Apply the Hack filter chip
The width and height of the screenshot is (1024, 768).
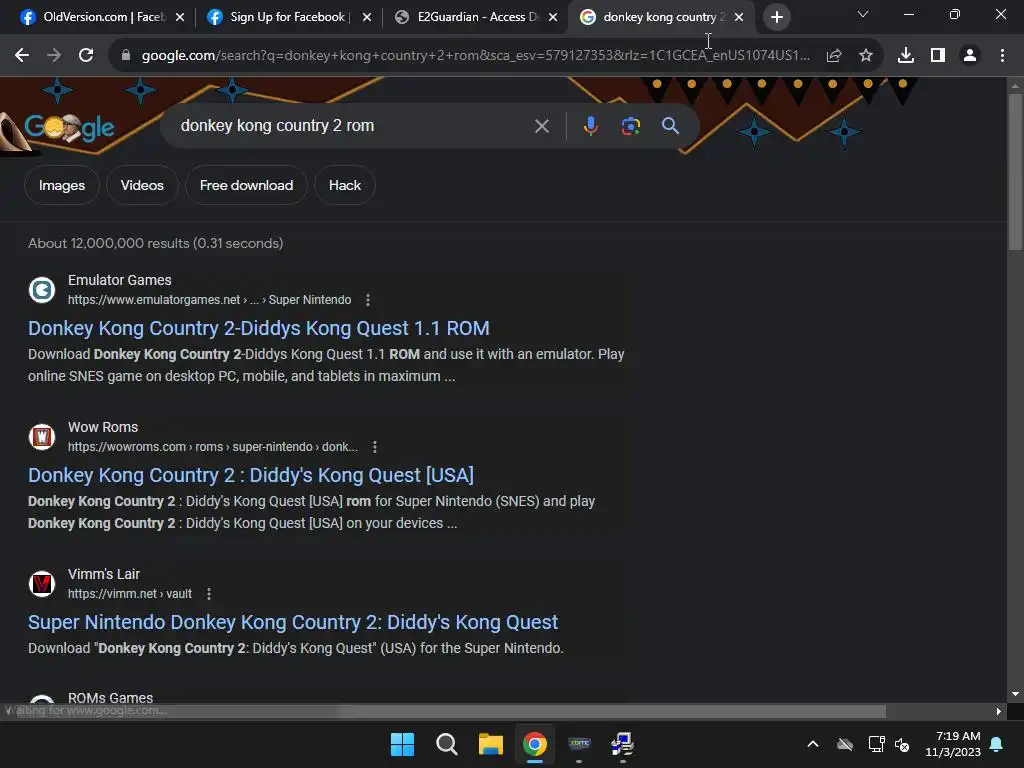click(345, 185)
